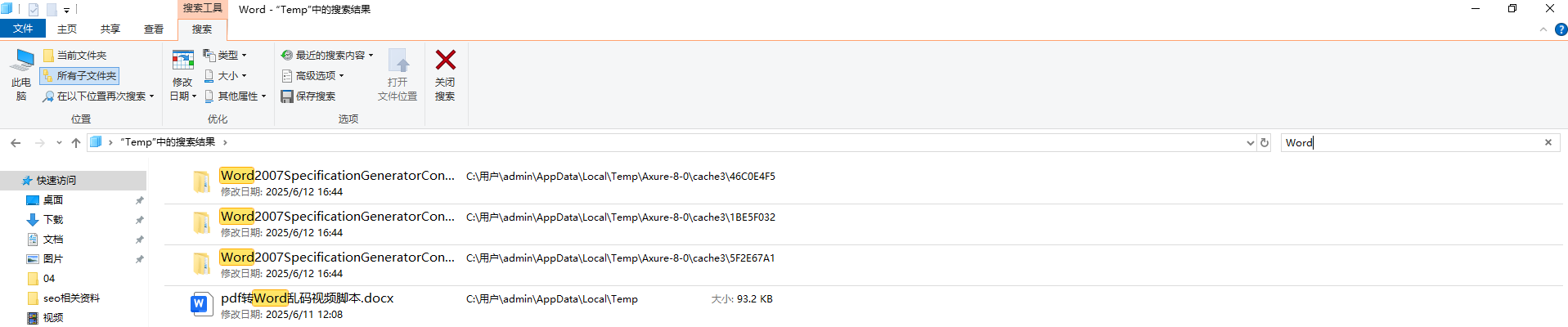Click Search Again In (在以下位置再次搜索)
Image resolution: width=1568 pixels, height=327 pixels.
(x=98, y=96)
